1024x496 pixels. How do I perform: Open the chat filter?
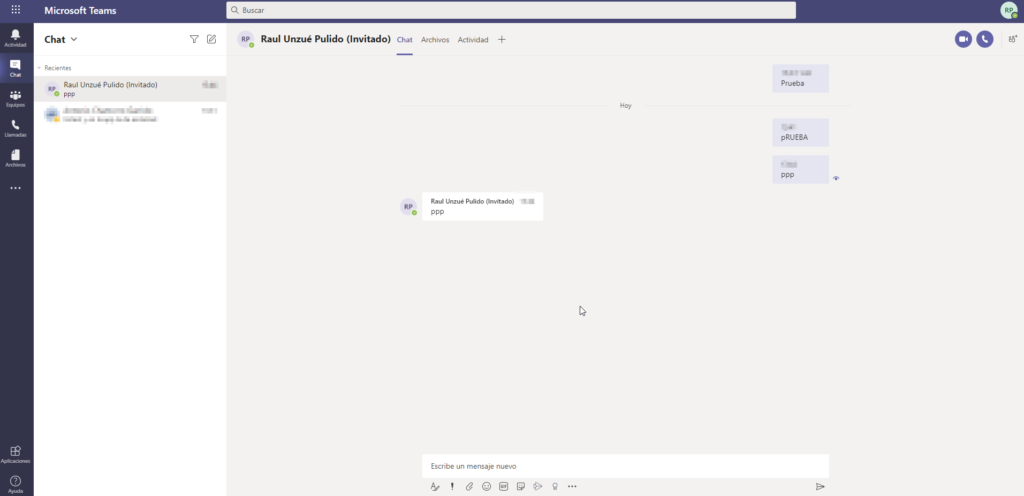click(x=194, y=39)
